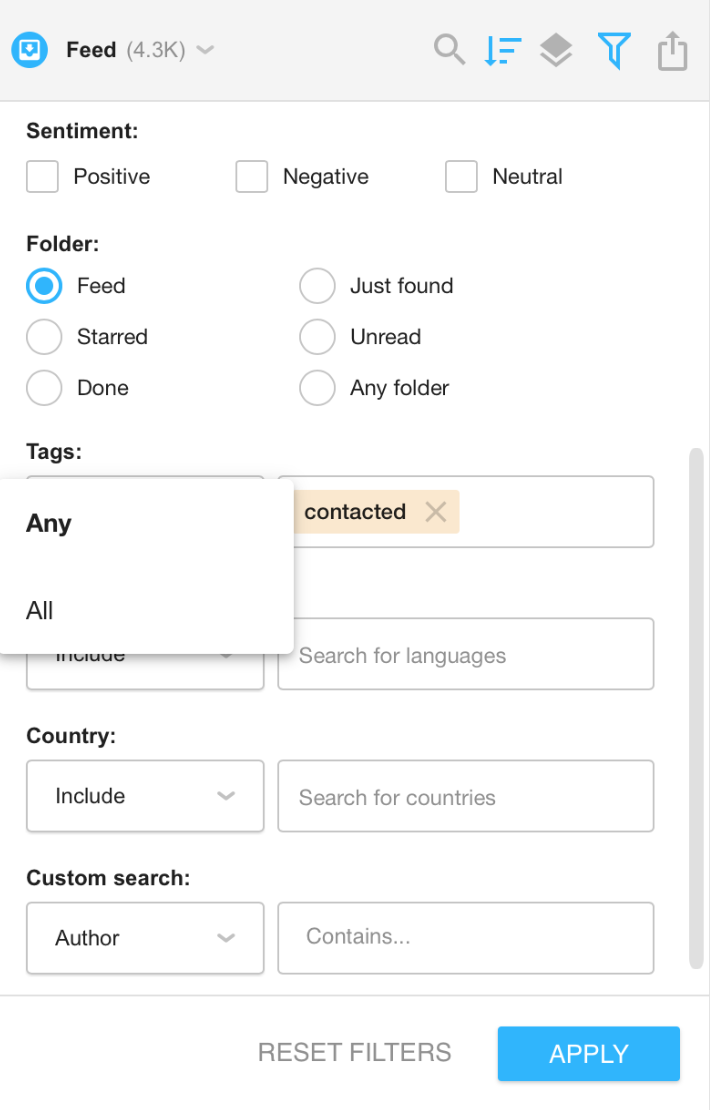This screenshot has height=1110, width=710.
Task: Click RESET FILTERS
Action: tap(355, 1053)
